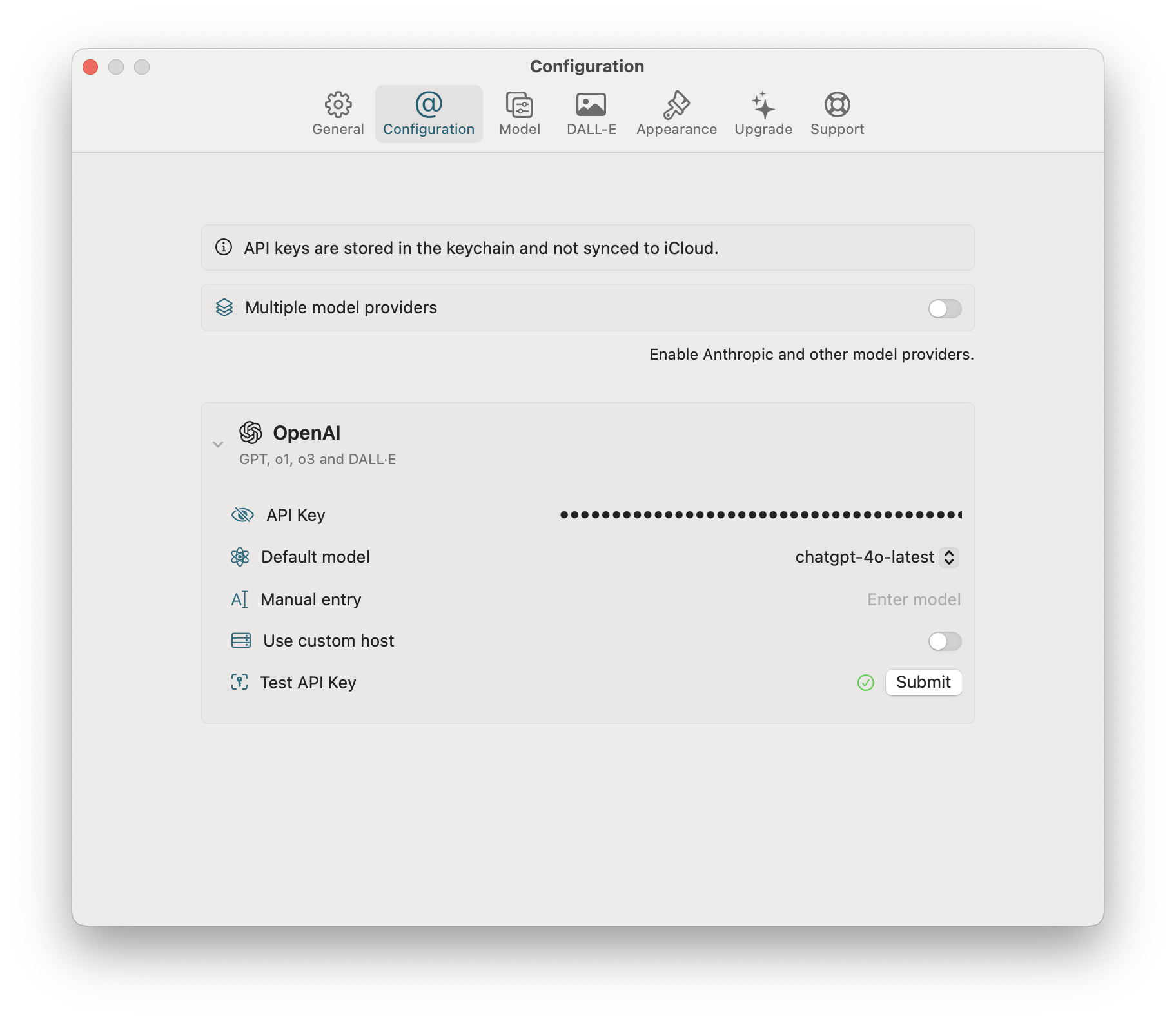Open the General settings tab
The height and width of the screenshot is (1021, 1176).
coord(338,114)
